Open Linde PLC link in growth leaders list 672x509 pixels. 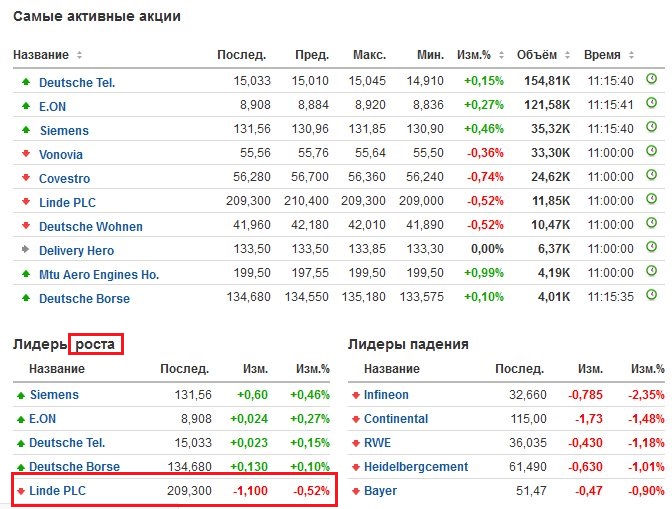[57, 491]
